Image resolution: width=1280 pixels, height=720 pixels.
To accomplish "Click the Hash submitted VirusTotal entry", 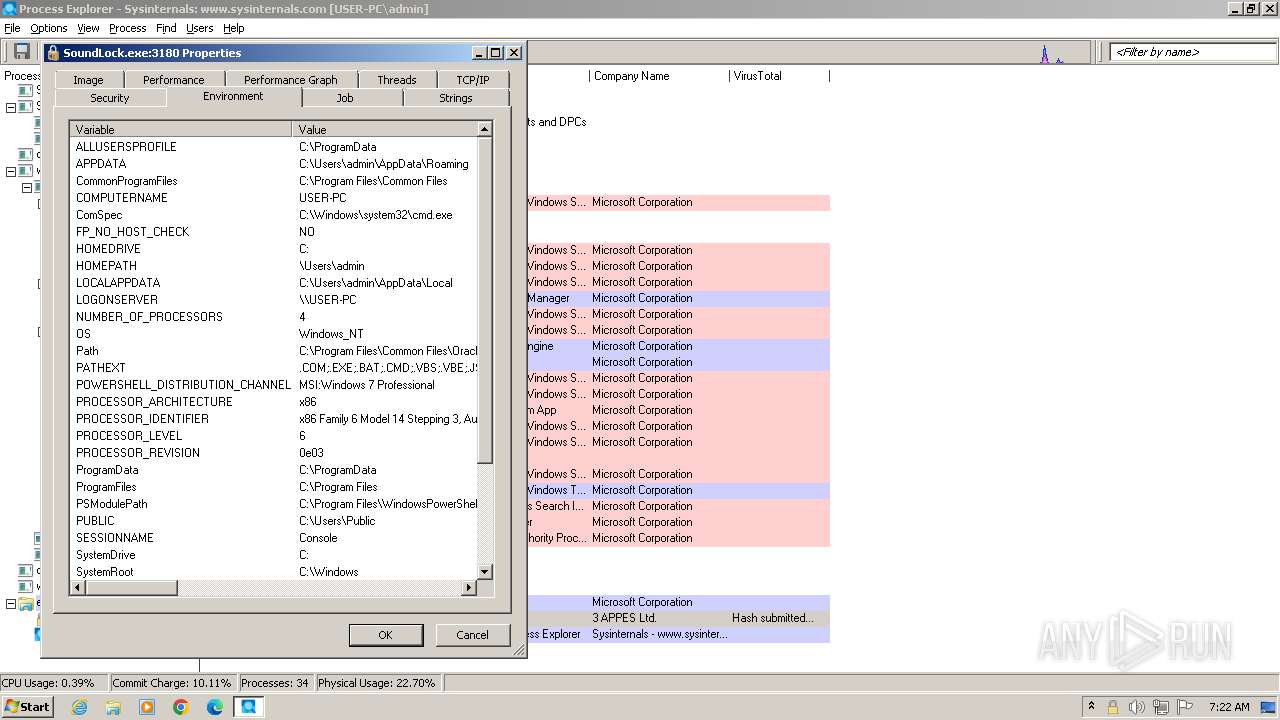I will click(x=773, y=618).
